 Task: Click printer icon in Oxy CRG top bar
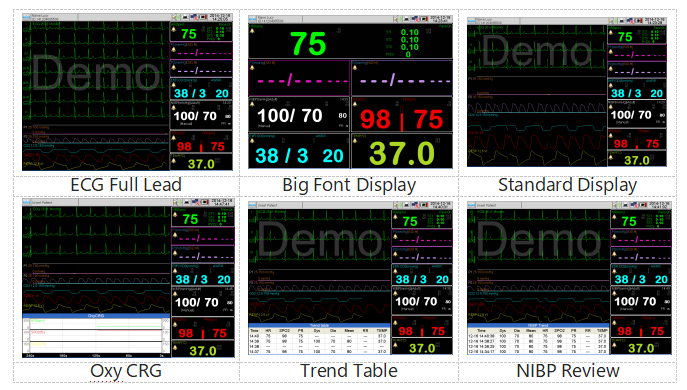point(187,202)
